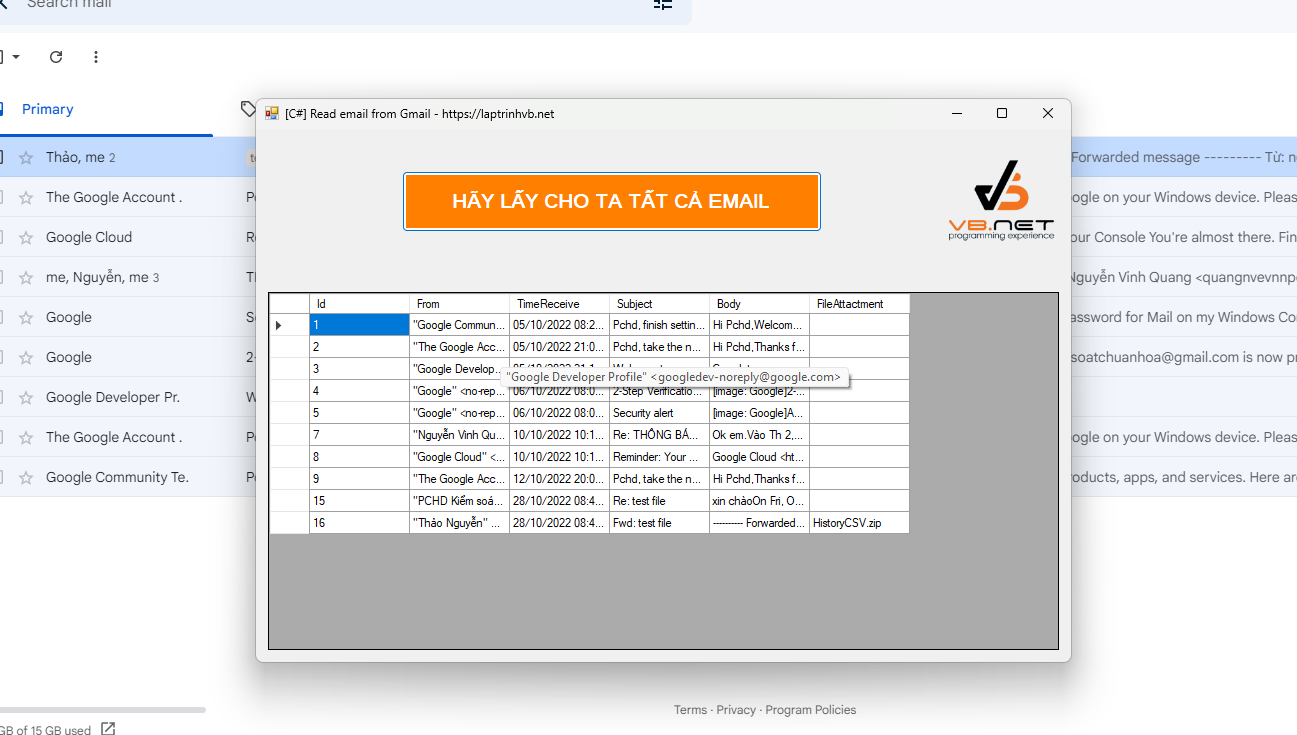
Task: Open the storage management external link icon
Action: [x=108, y=729]
